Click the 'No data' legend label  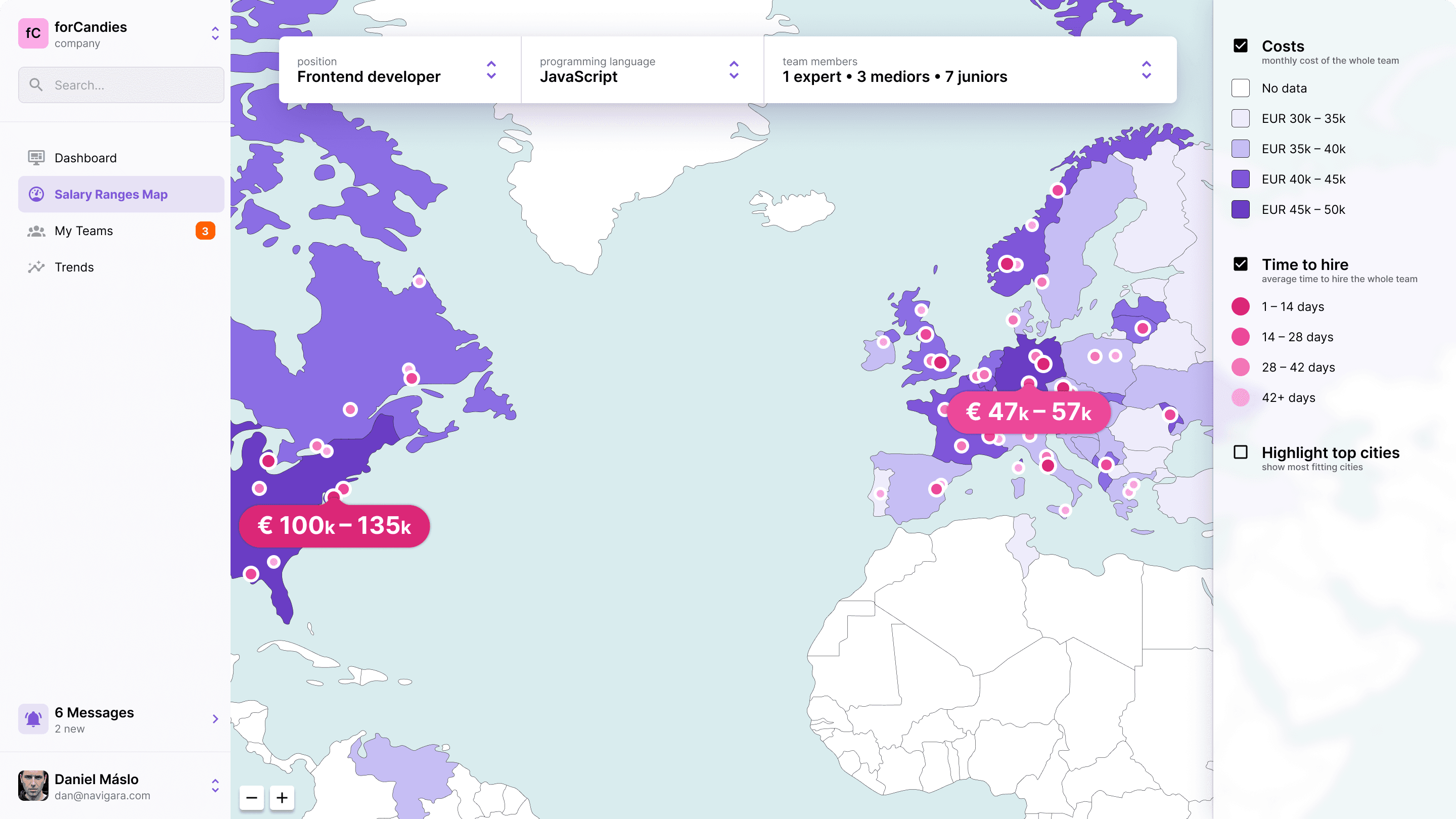click(x=1284, y=88)
